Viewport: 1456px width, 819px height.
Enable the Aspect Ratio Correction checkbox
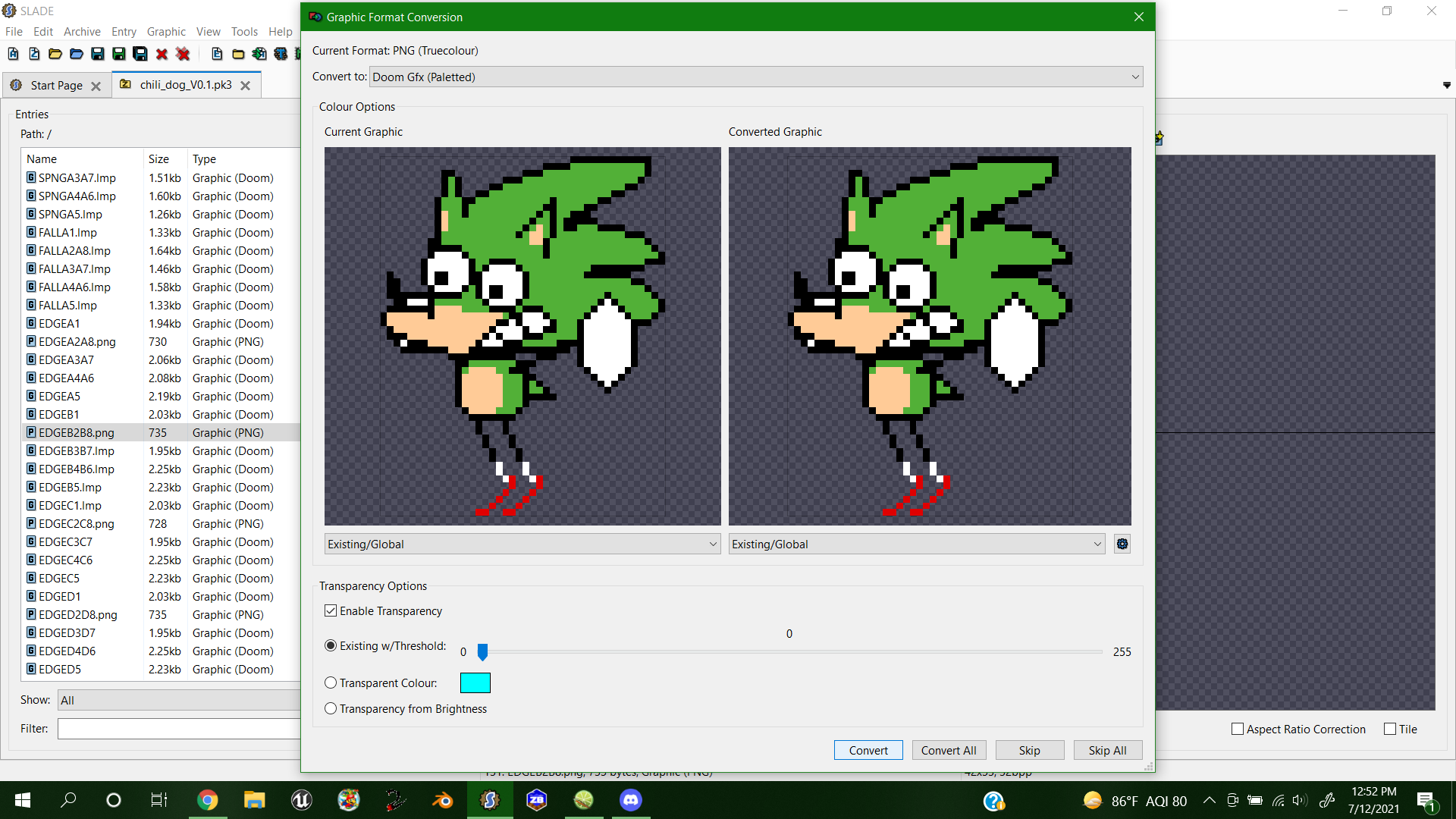[x=1238, y=730]
